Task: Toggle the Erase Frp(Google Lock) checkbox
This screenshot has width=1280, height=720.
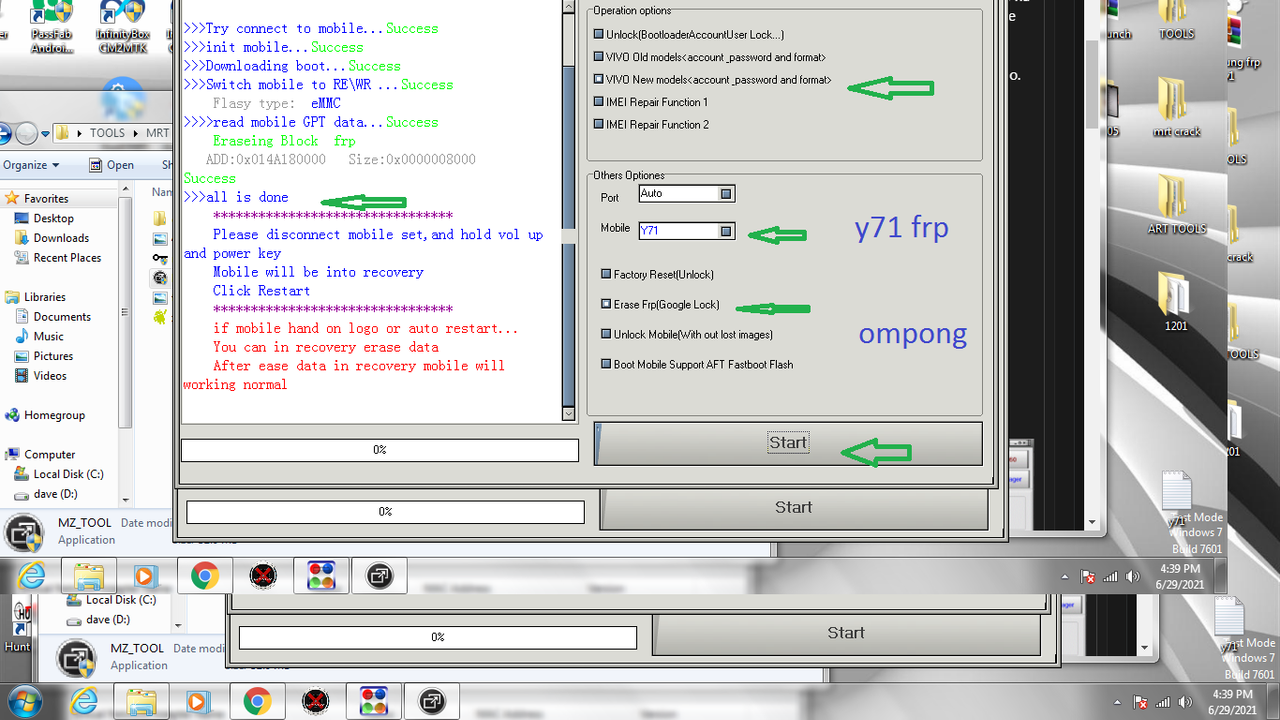Action: coord(606,304)
